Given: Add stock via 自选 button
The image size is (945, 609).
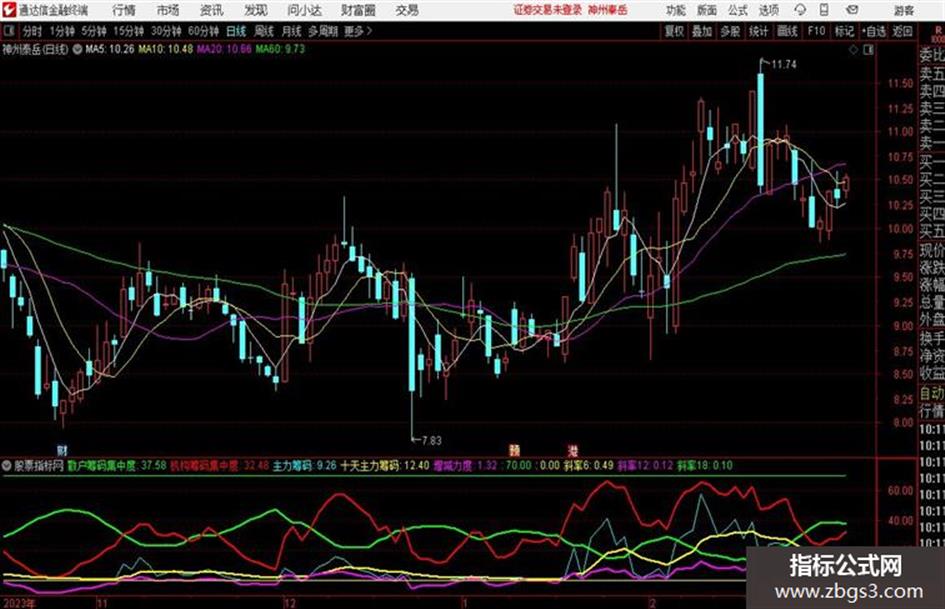Looking at the screenshot, I should tap(873, 31).
